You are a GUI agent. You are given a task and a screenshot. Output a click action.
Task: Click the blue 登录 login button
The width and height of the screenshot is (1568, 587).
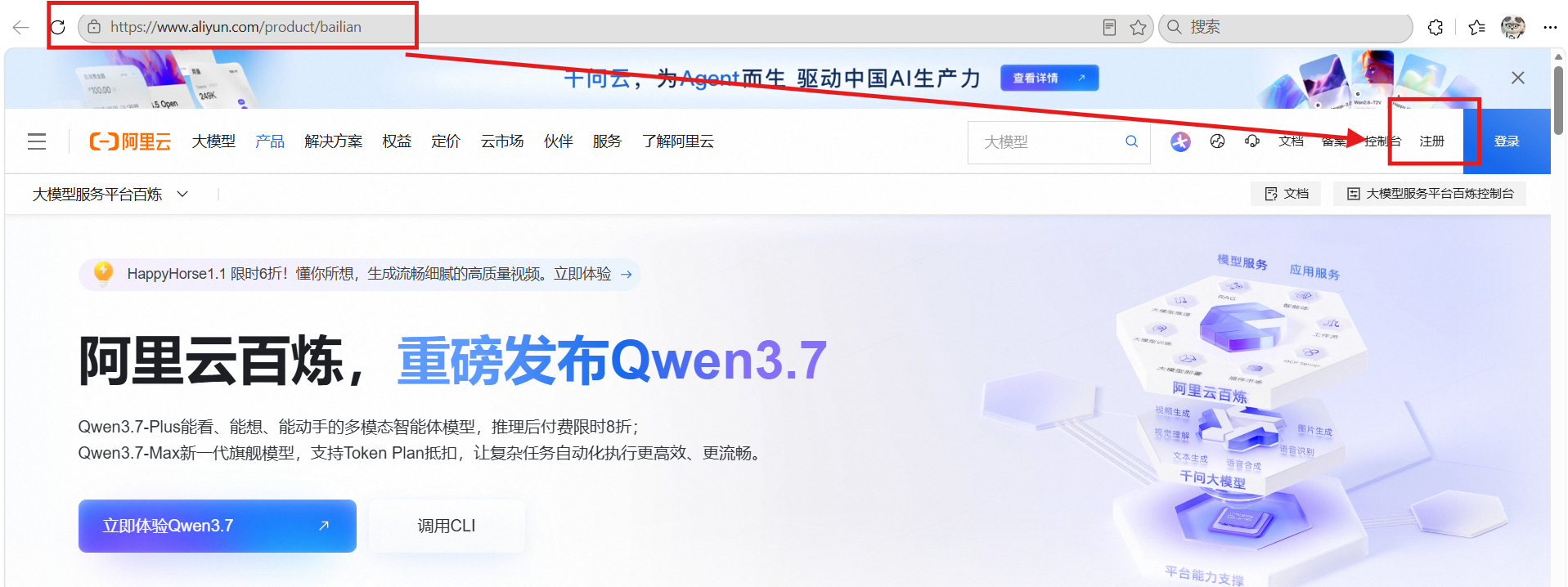1507,141
